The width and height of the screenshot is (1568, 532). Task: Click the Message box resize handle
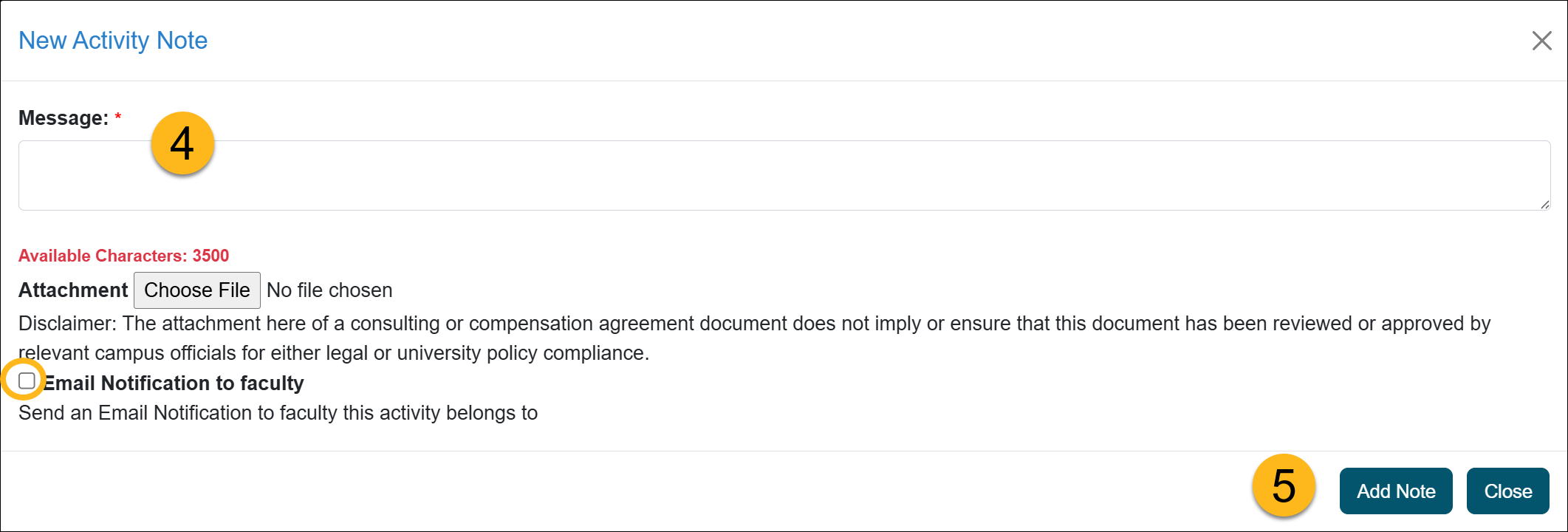(x=1544, y=205)
